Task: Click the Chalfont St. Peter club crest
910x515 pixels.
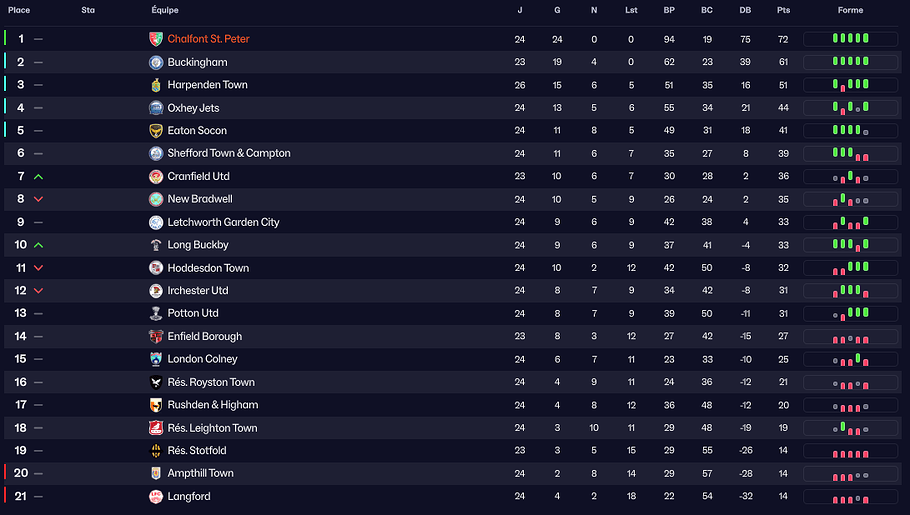Action: pos(155,39)
